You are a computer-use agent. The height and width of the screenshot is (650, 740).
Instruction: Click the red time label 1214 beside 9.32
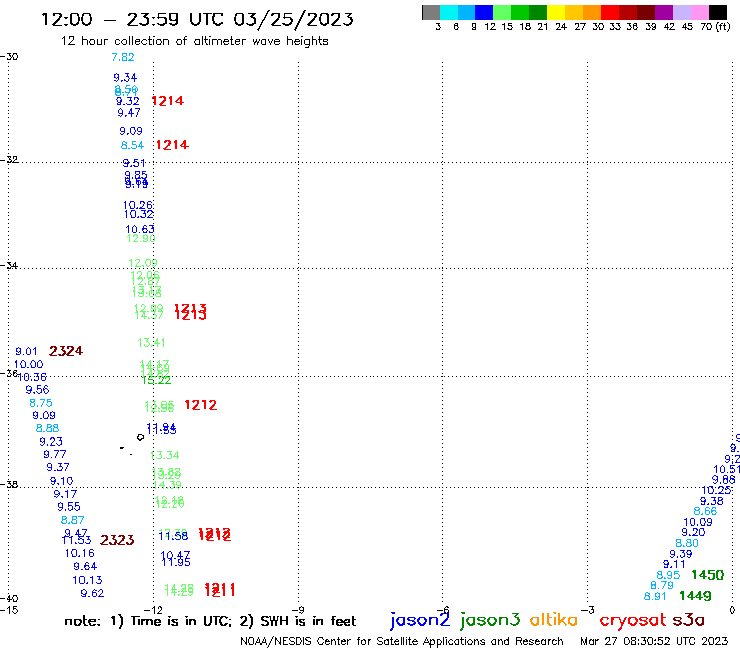(168, 101)
